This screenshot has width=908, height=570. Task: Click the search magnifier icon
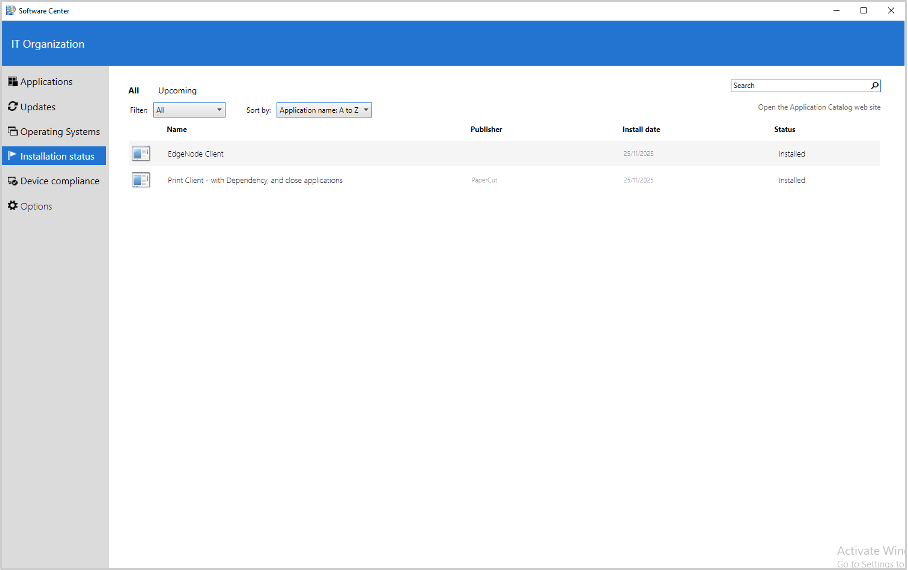pos(874,85)
